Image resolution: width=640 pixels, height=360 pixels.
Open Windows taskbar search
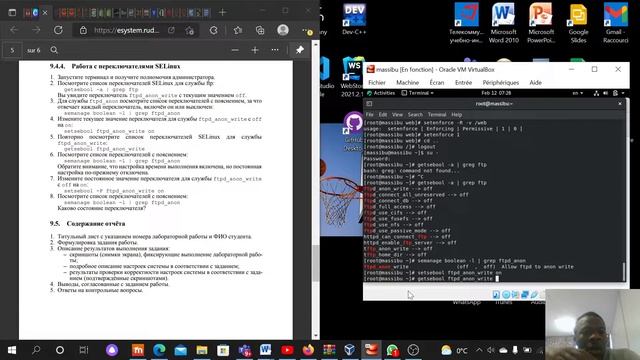tap(36, 350)
